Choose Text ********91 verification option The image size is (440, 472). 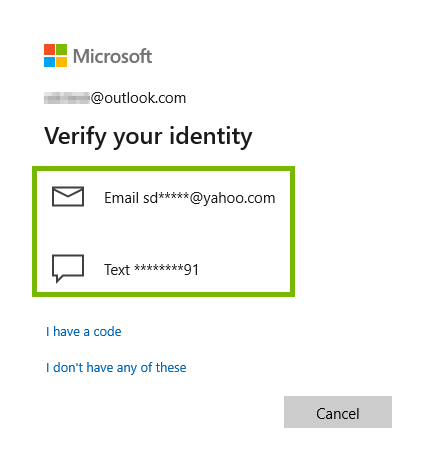(152, 269)
